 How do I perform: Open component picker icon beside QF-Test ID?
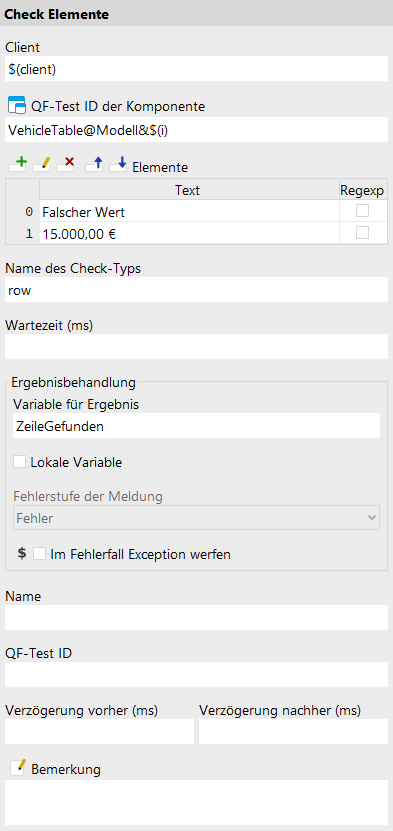click(17, 106)
